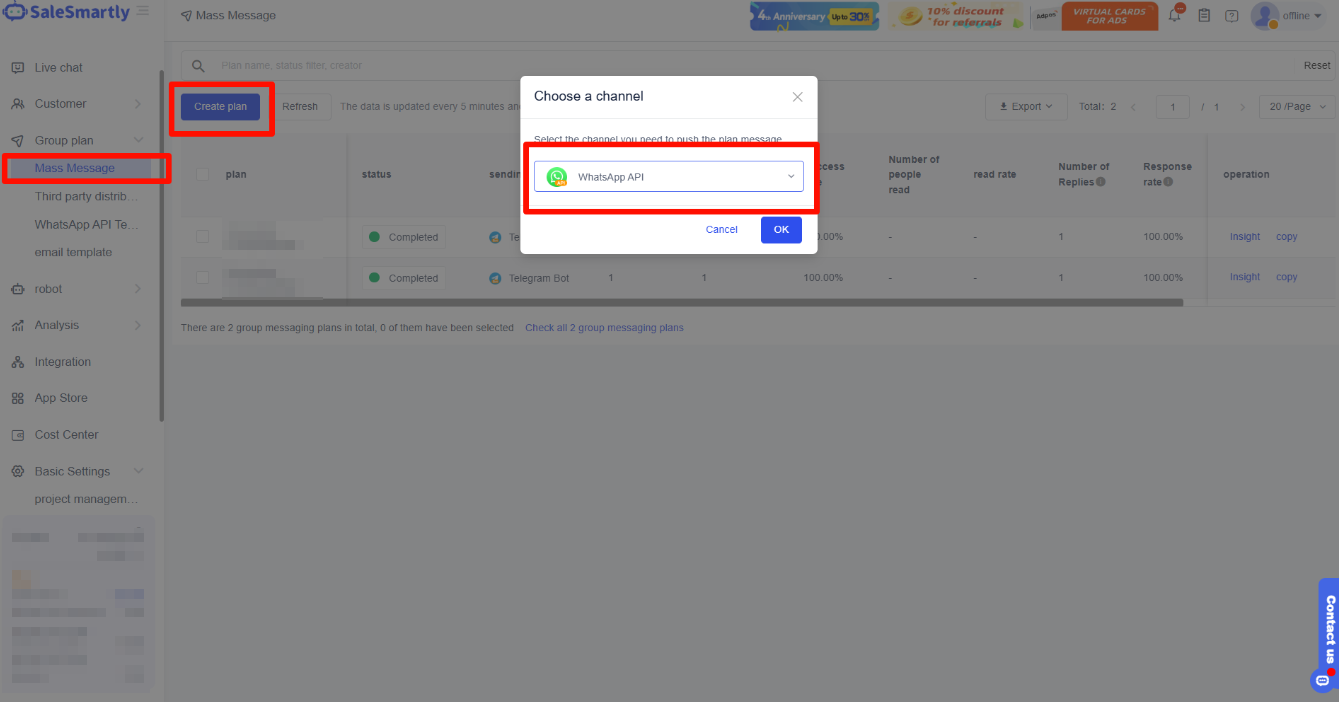The image size is (1339, 702).
Task: Click the info icon beside Number of Replies
Action: tap(1100, 182)
